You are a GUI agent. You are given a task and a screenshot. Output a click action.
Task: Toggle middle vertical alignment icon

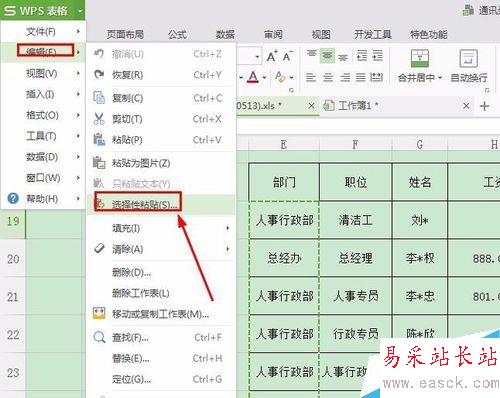327,56
